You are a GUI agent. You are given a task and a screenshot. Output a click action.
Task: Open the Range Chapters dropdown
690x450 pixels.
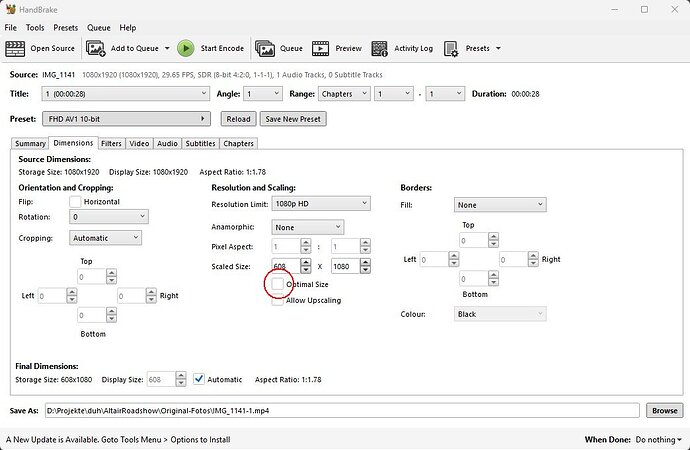pyautogui.click(x=344, y=94)
